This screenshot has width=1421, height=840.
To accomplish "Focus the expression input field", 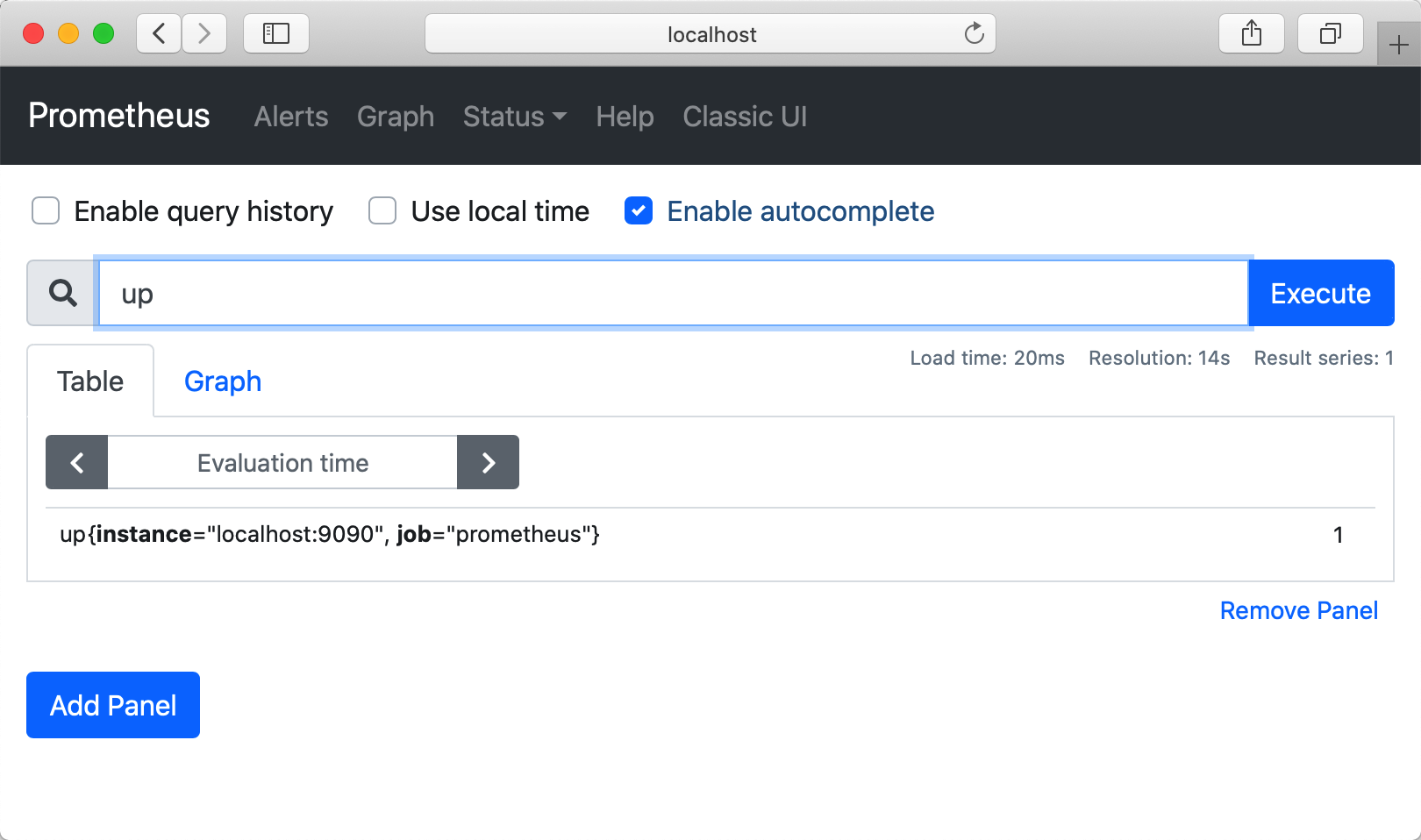I will coord(673,293).
